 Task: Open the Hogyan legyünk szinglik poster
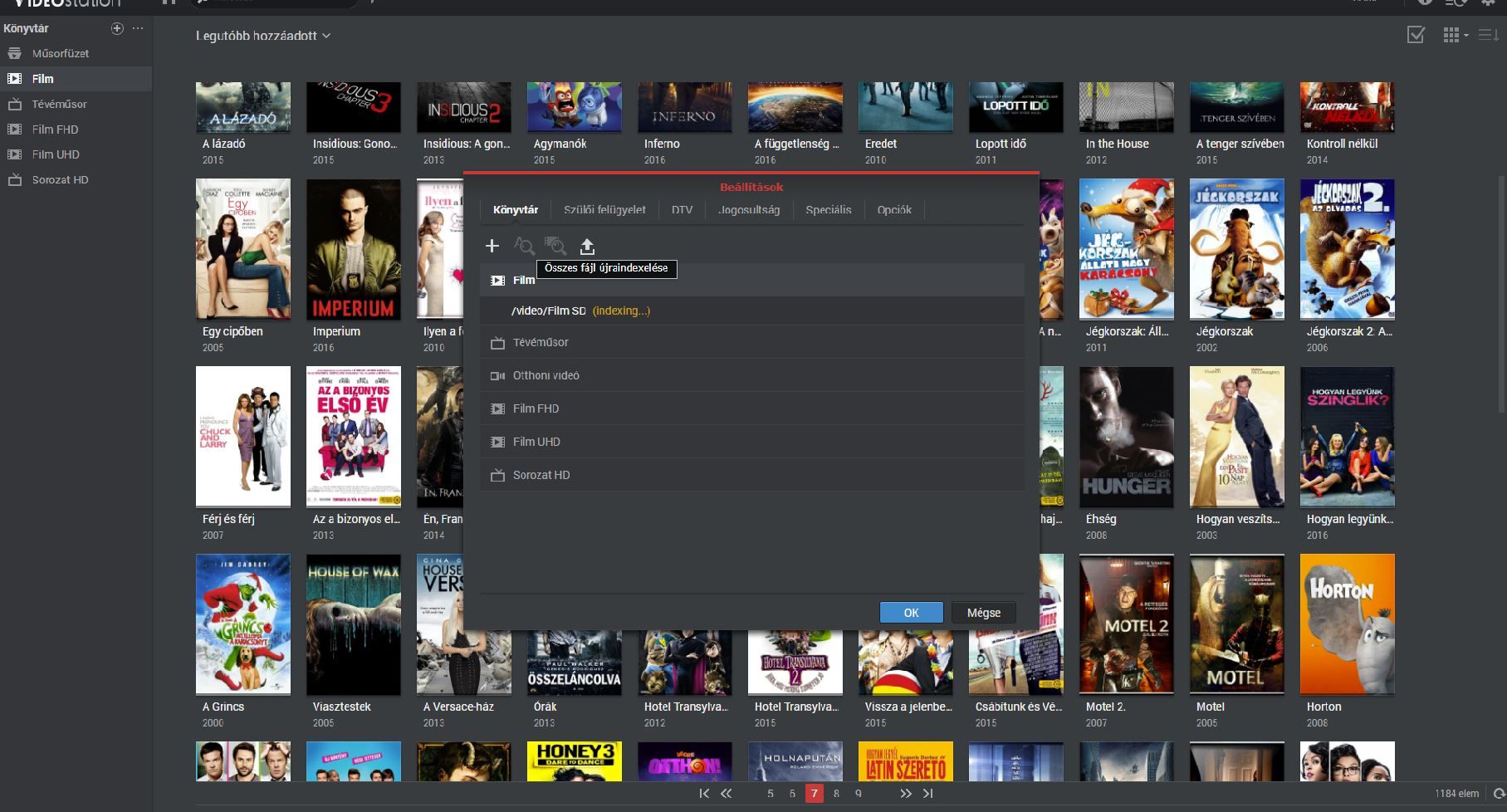pos(1348,437)
